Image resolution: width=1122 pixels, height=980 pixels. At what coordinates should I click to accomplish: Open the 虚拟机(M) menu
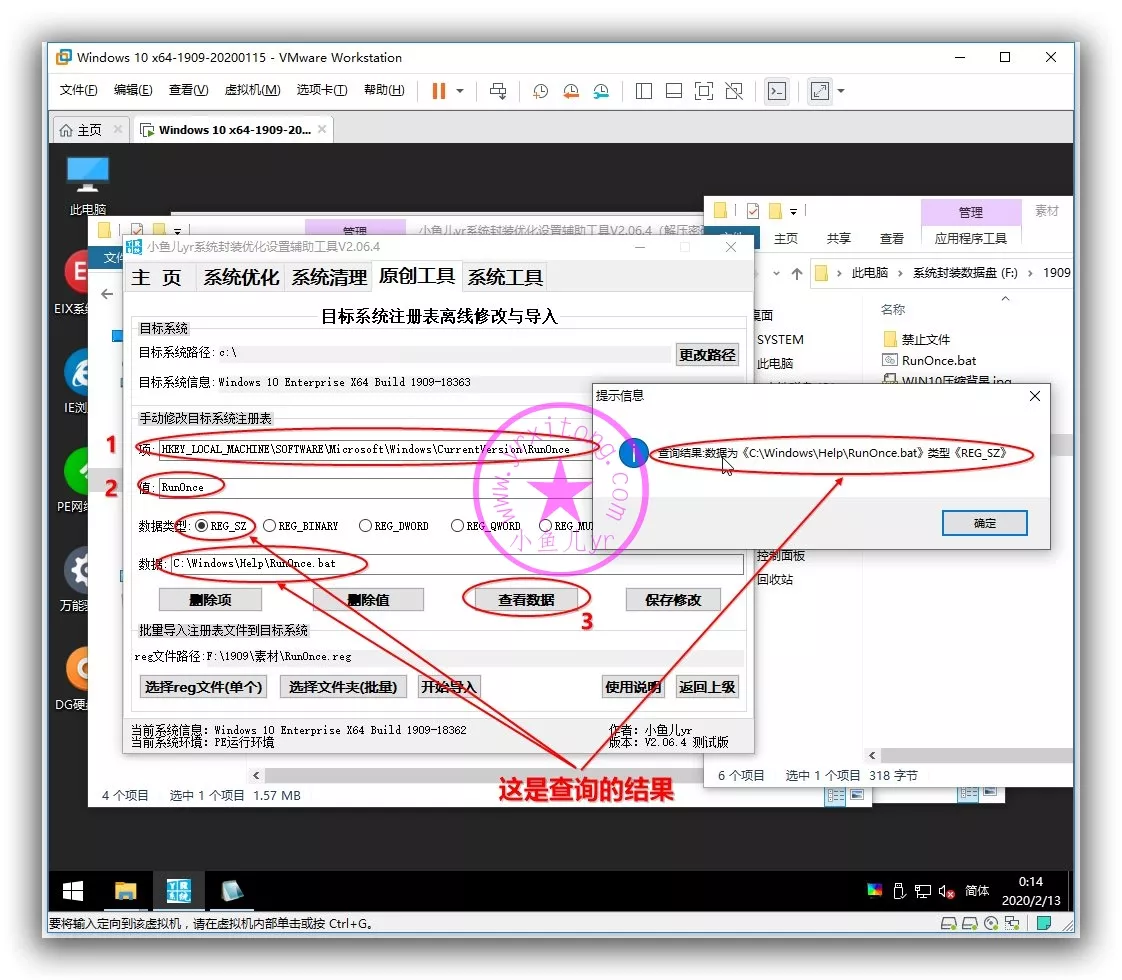pyautogui.click(x=252, y=90)
